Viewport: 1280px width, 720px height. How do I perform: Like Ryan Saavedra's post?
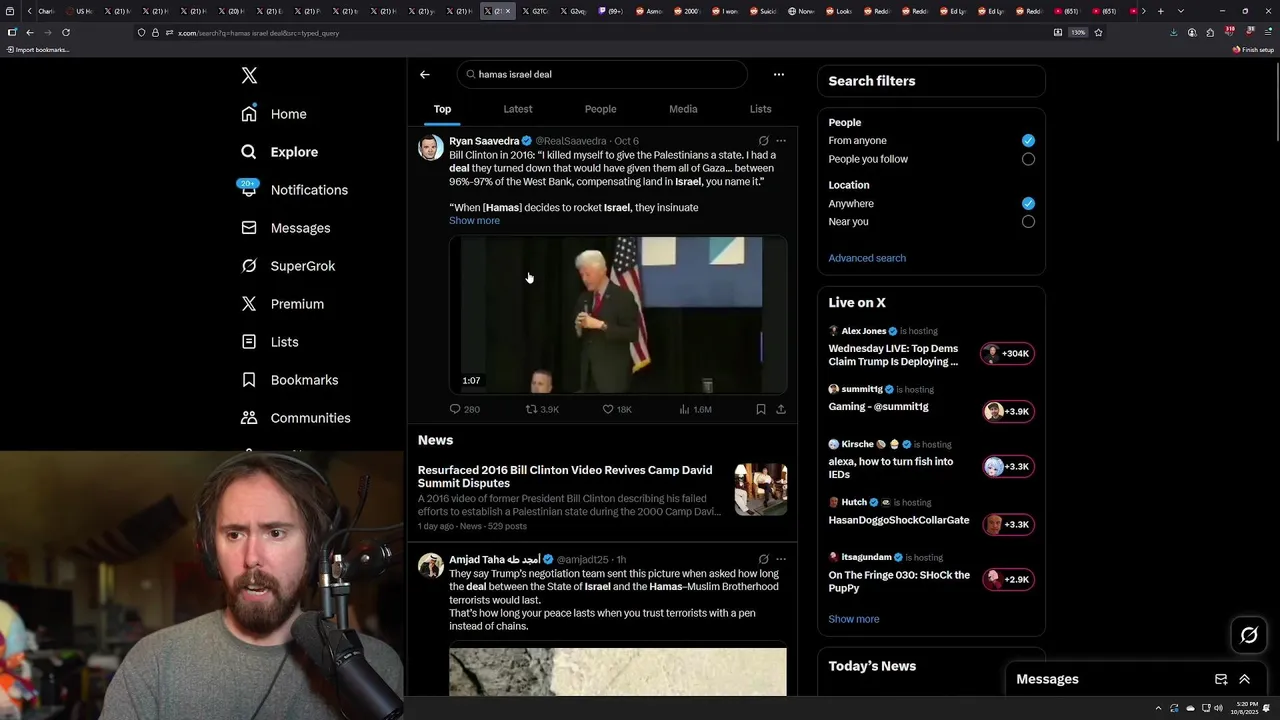[616, 409]
